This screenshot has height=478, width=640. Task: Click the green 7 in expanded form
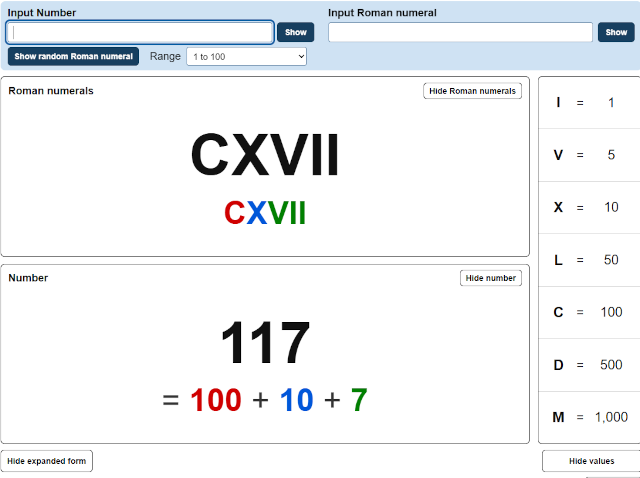point(359,400)
